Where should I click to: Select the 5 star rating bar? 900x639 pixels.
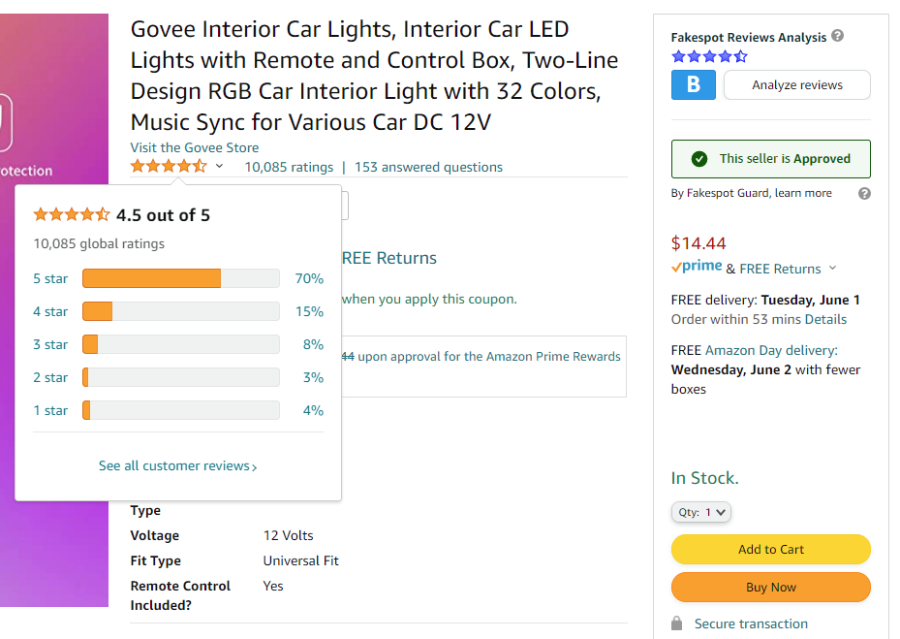(181, 278)
